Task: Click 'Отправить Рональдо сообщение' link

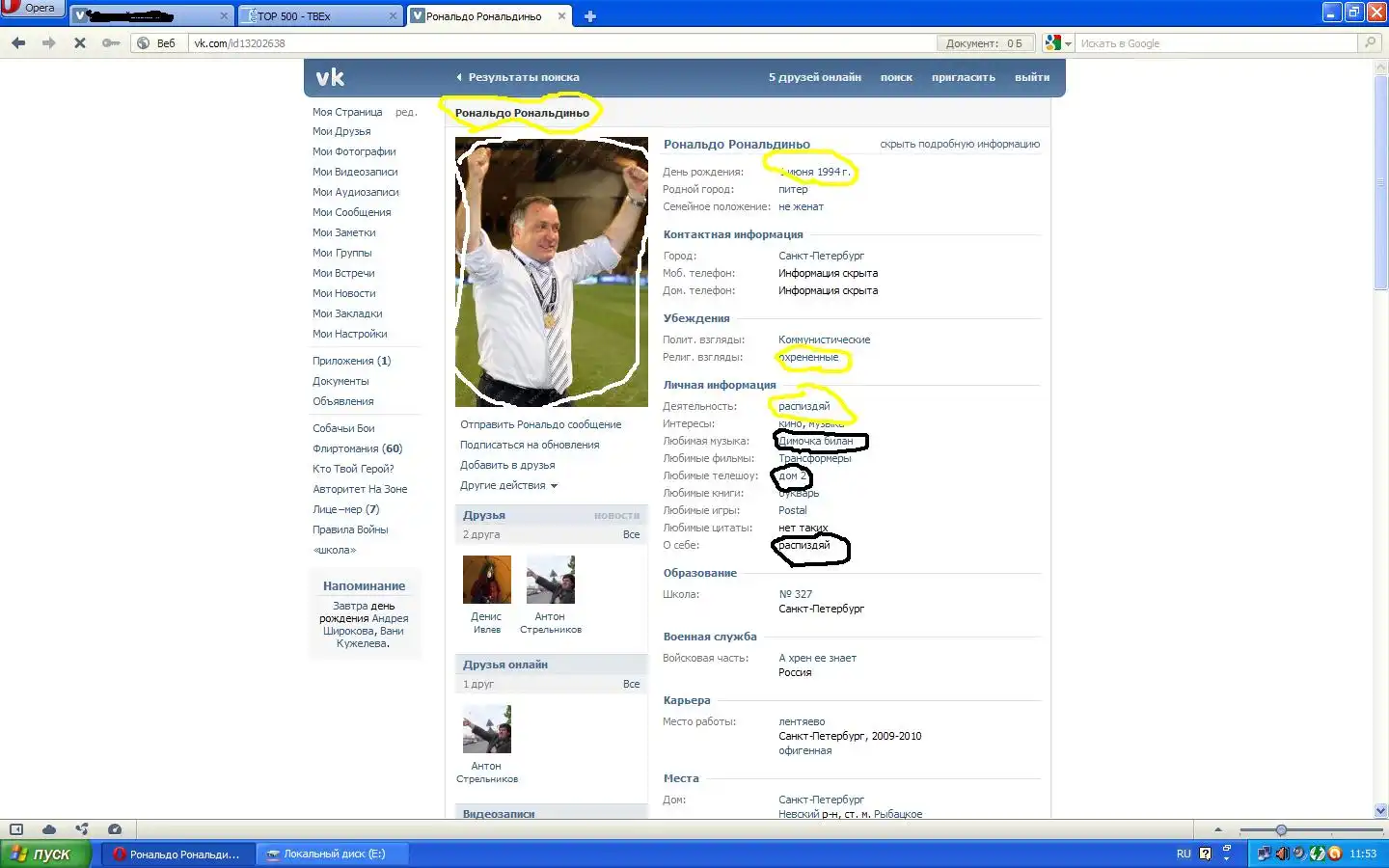Action: pos(540,424)
